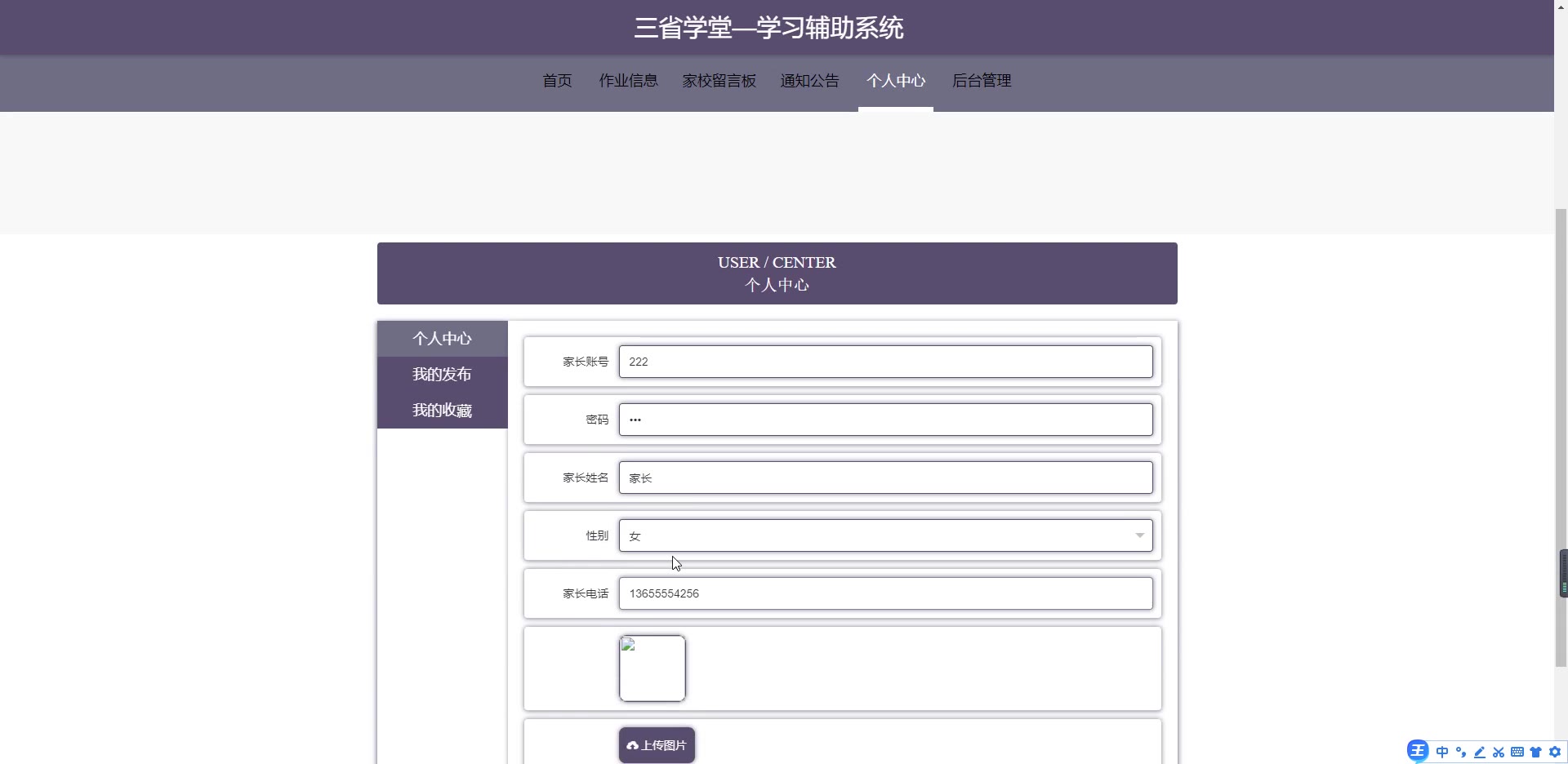Select 个人中心 in the left sidebar
The height and width of the screenshot is (764, 1568).
442,339
